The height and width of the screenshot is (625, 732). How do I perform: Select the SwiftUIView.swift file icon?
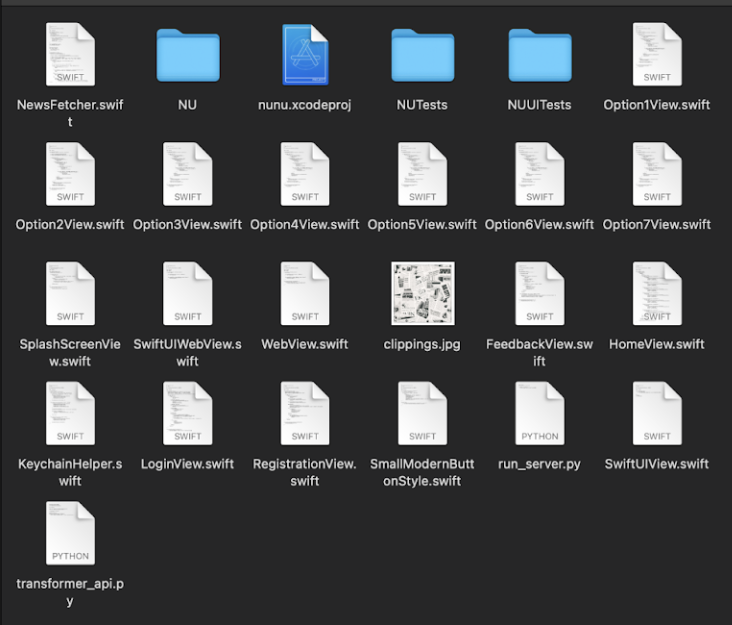pos(657,414)
